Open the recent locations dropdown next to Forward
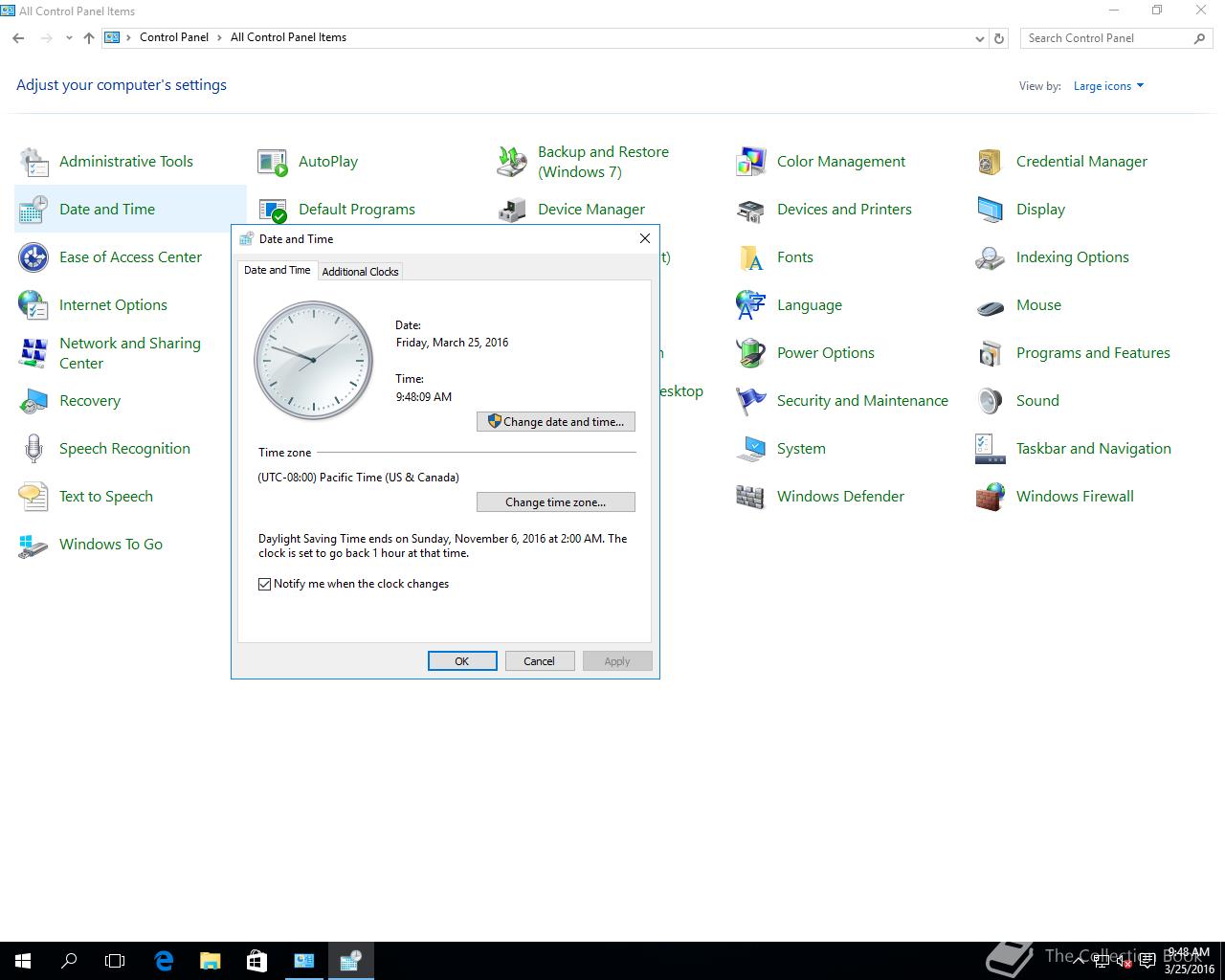1225x980 pixels. click(69, 38)
